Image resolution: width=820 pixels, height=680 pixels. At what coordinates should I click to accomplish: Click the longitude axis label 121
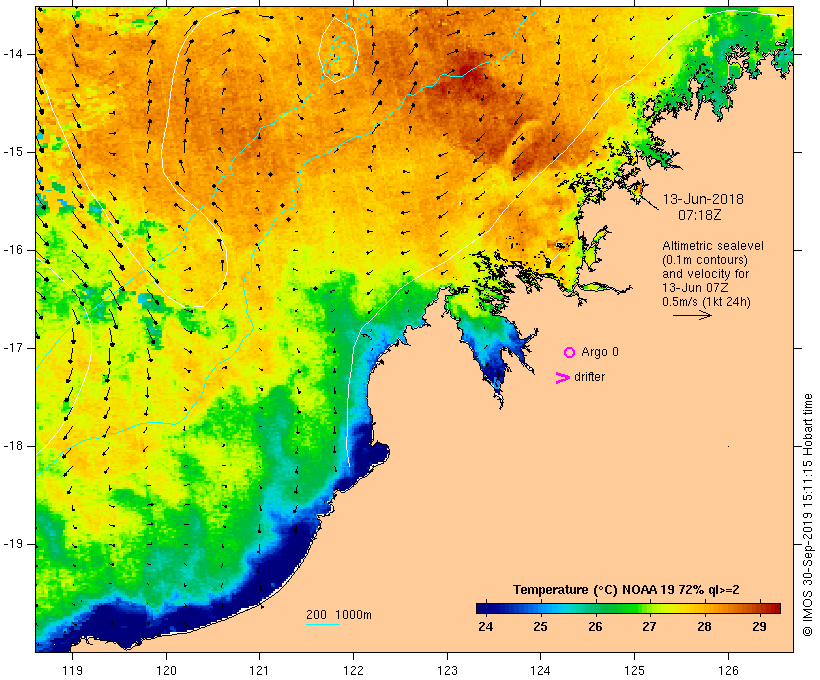[x=259, y=670]
